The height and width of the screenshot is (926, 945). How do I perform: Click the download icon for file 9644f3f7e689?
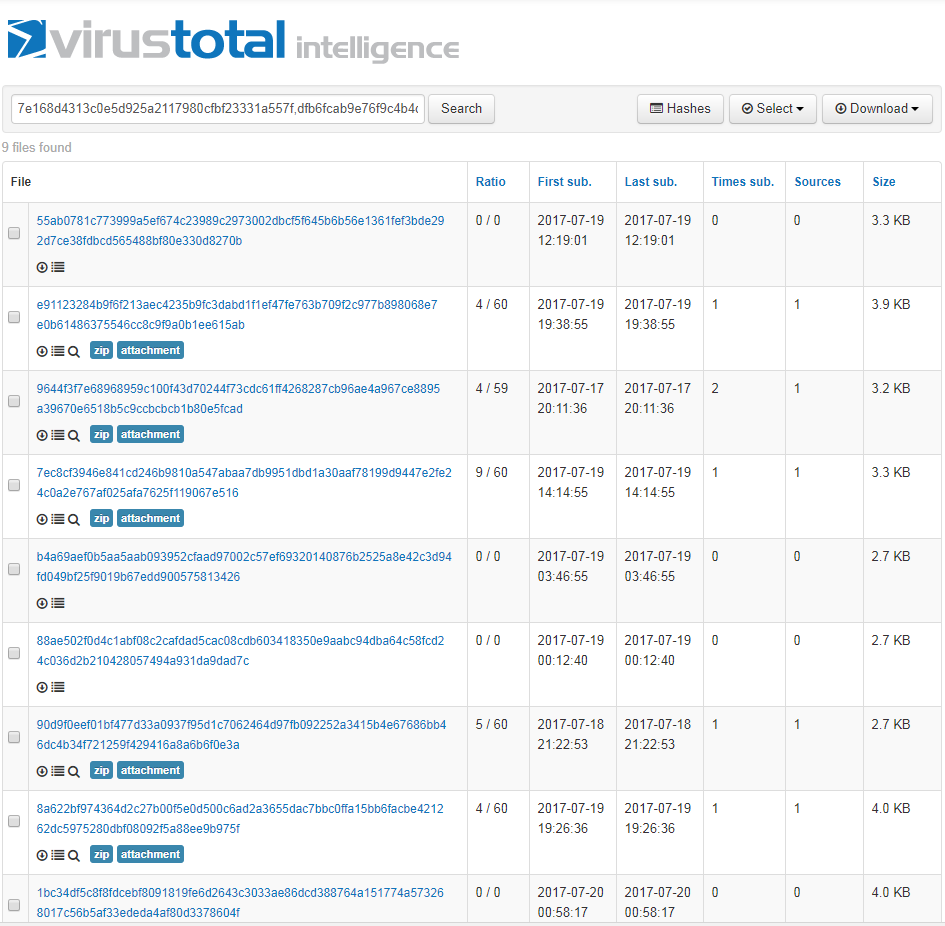point(42,435)
